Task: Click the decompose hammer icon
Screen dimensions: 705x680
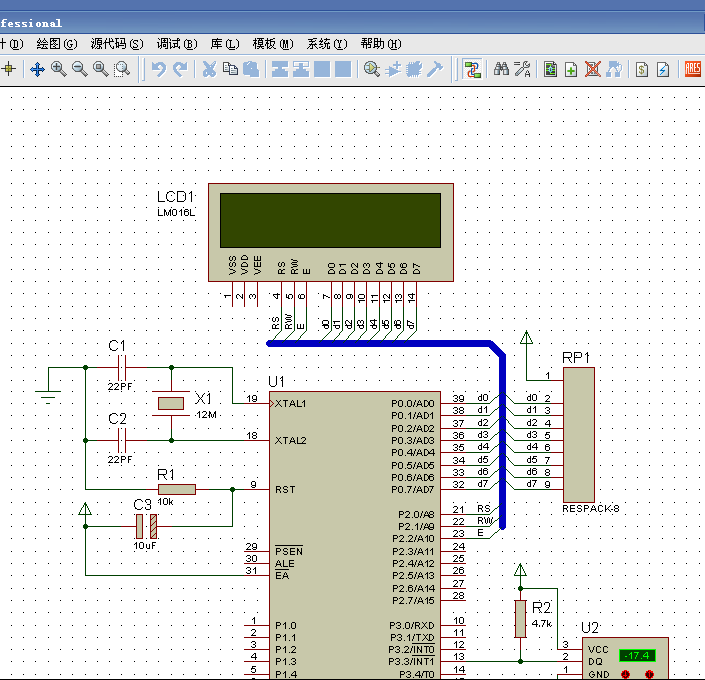Action: coord(435,69)
